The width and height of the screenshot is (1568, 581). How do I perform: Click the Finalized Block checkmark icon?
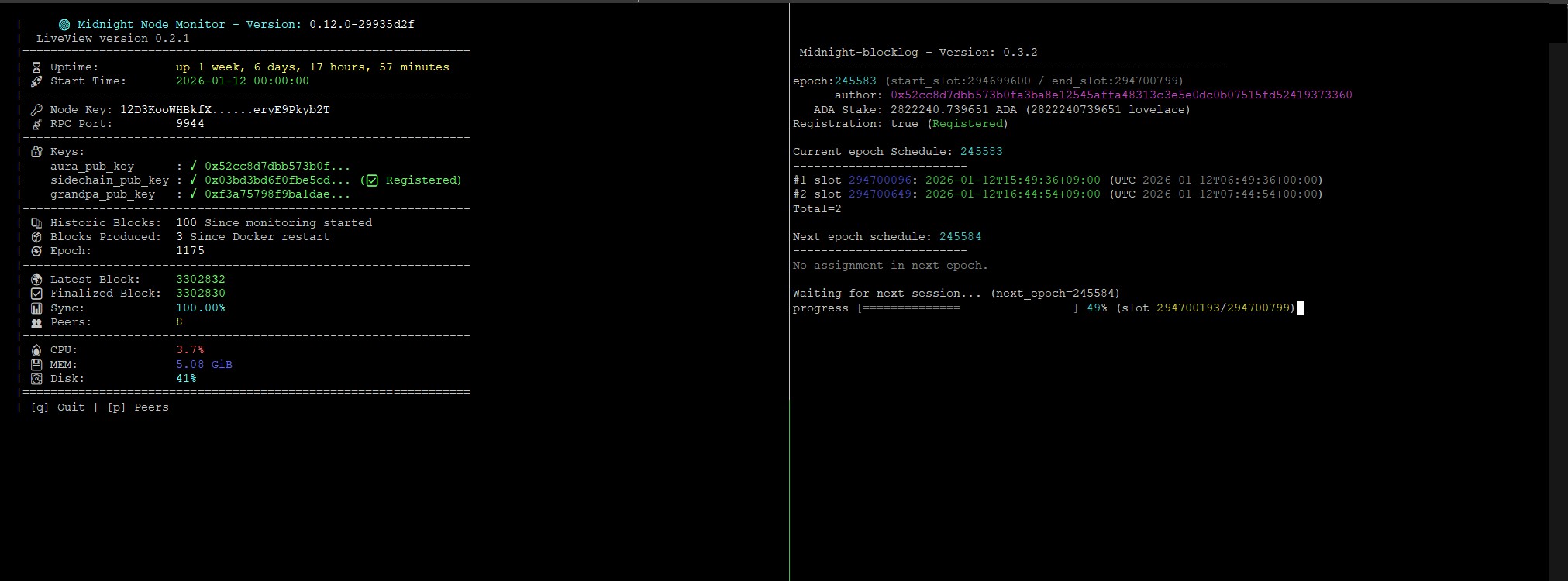coord(36,294)
